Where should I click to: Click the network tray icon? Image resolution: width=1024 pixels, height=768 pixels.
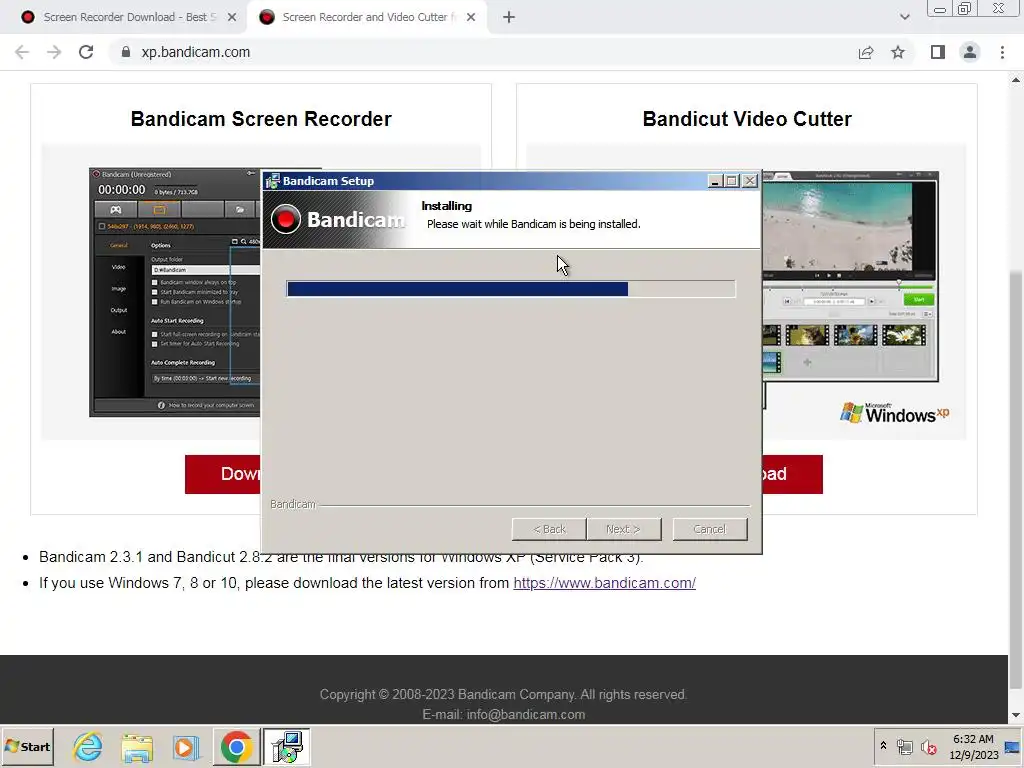click(x=904, y=746)
